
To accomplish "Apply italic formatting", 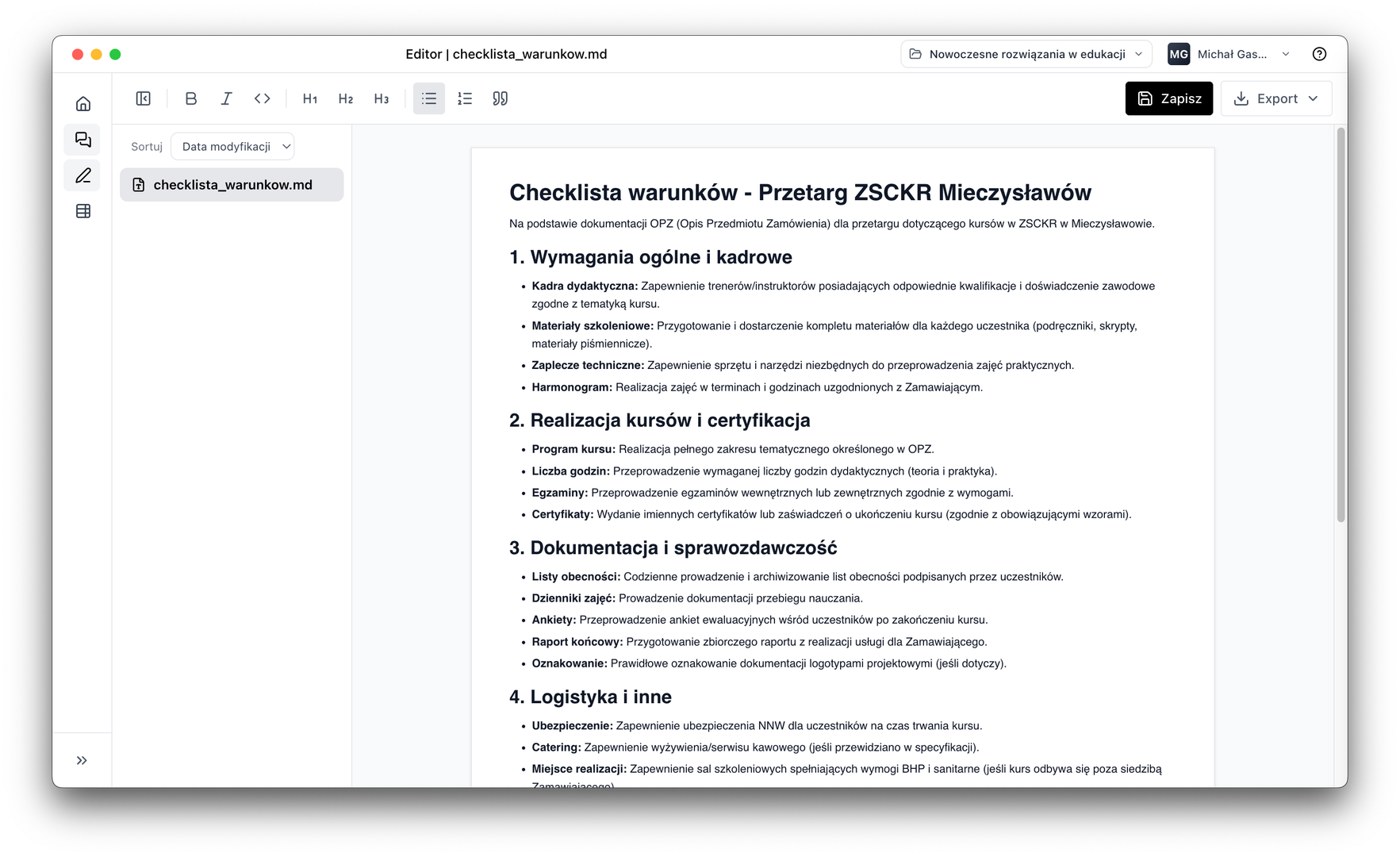I will [226, 98].
